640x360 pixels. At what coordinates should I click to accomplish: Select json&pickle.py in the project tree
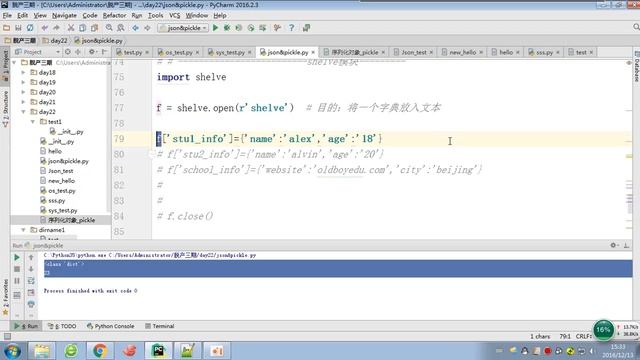coord(64,161)
